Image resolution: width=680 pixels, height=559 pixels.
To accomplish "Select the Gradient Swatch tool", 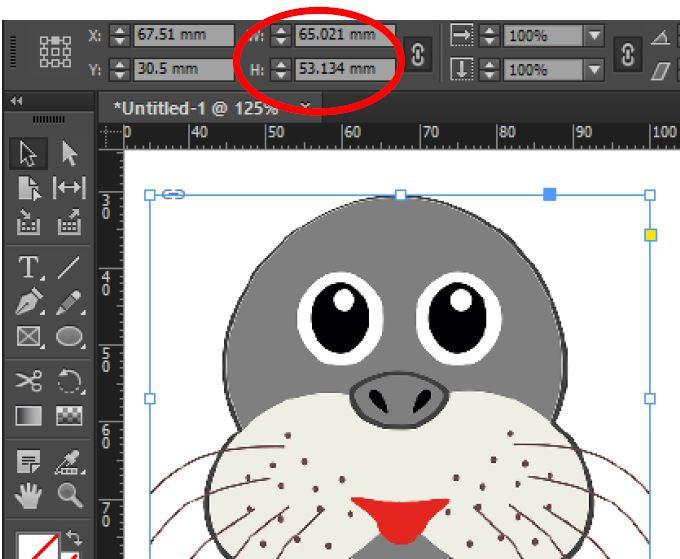I will (29, 415).
